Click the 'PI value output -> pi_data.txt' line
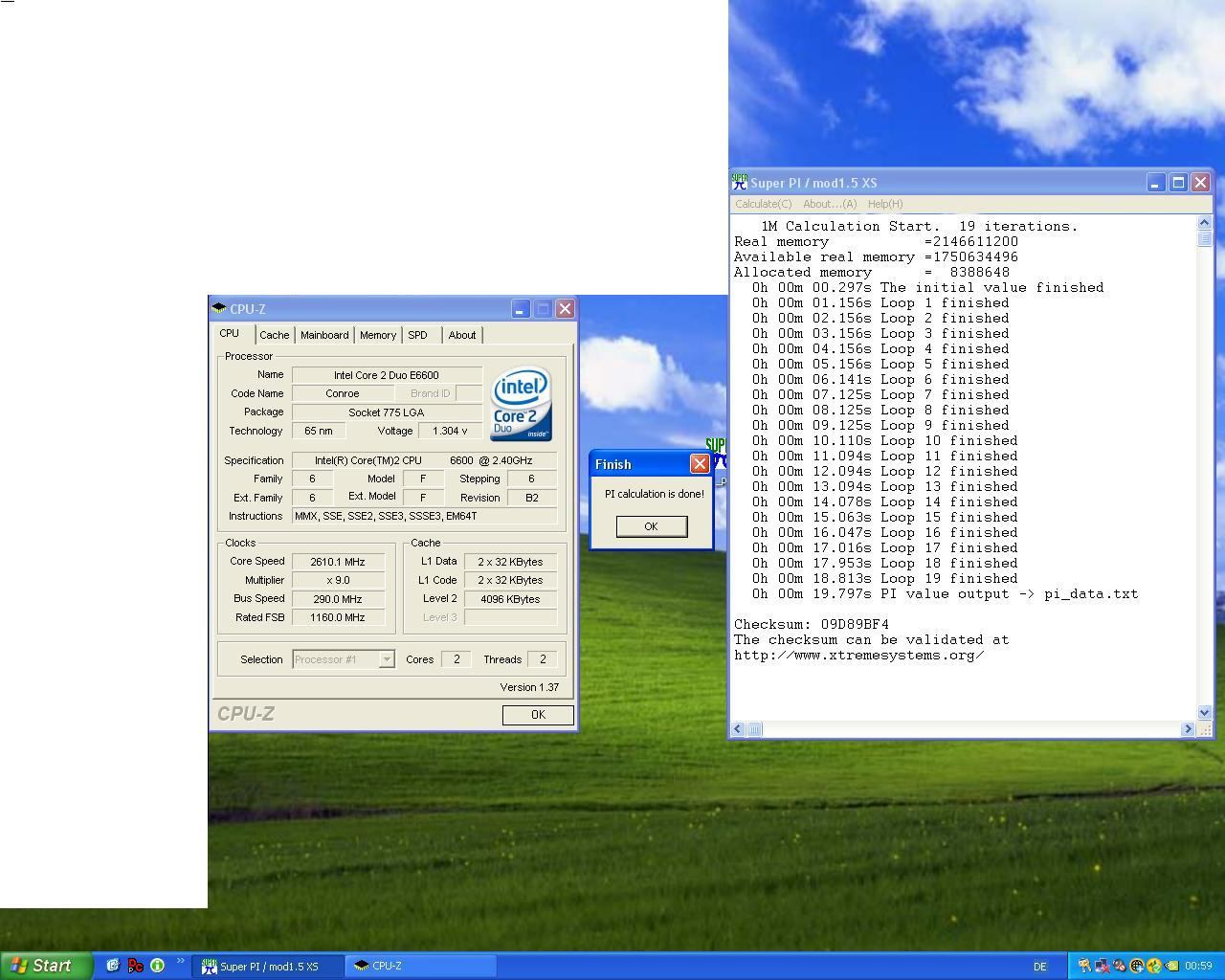 945,593
